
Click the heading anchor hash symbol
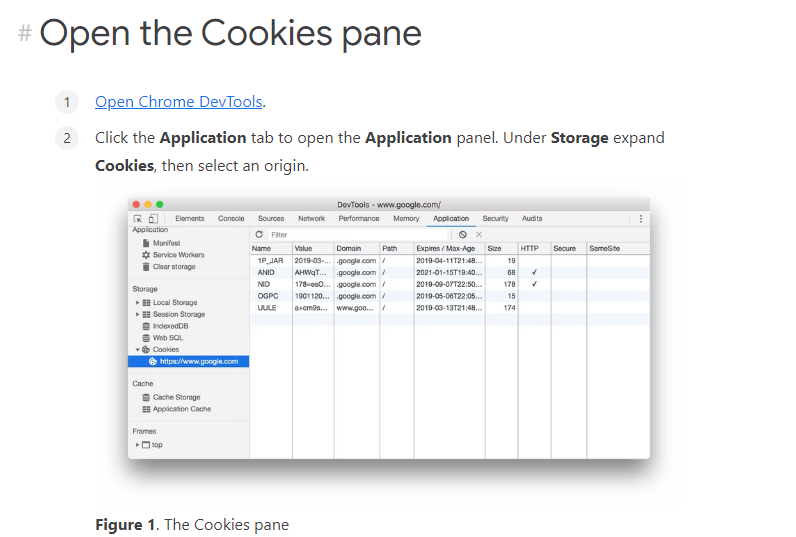(25, 33)
